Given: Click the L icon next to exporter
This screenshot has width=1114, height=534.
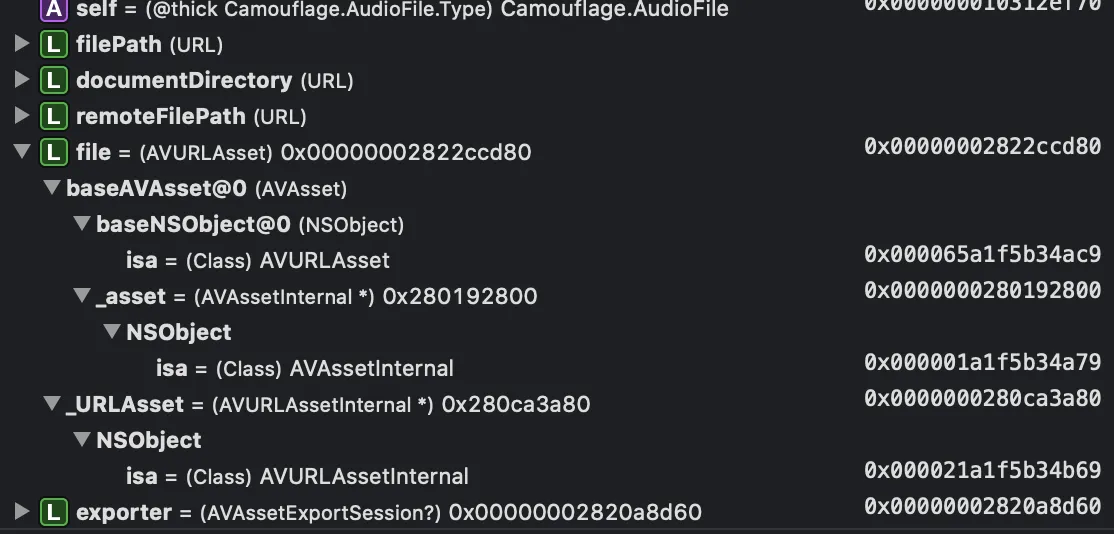Looking at the screenshot, I should tap(53, 513).
